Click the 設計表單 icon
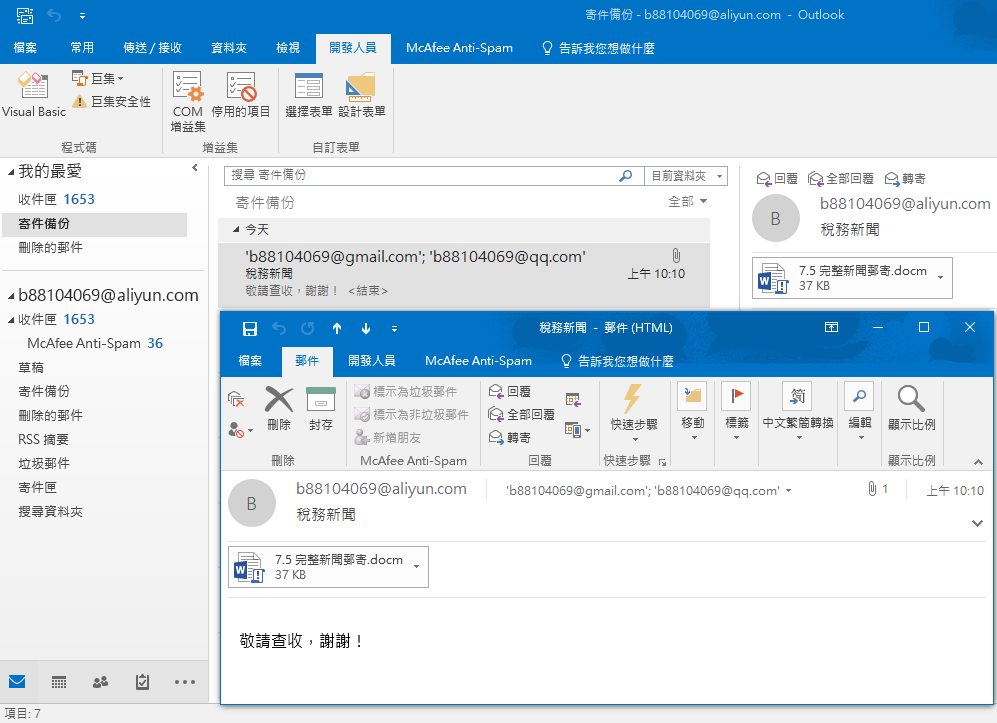The image size is (997, 723). coord(361,86)
